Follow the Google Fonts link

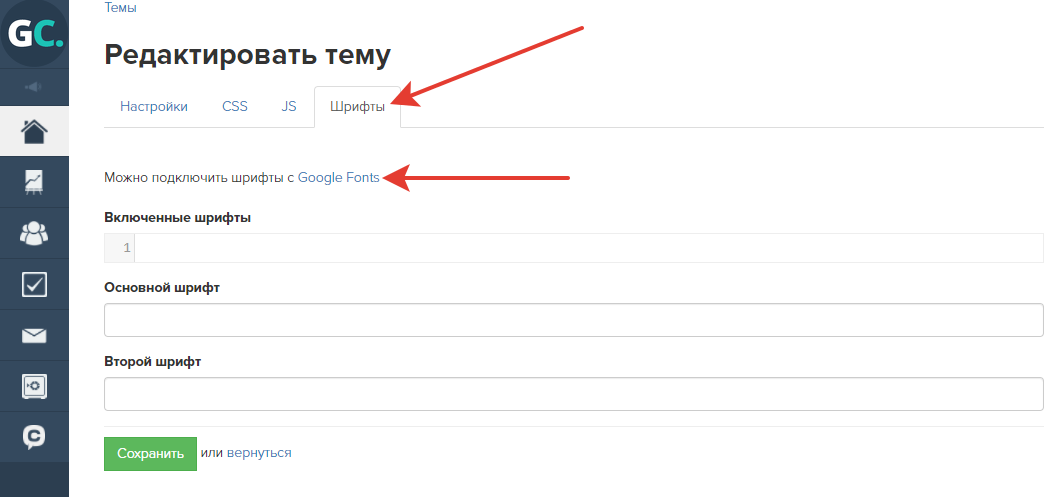coord(338,178)
